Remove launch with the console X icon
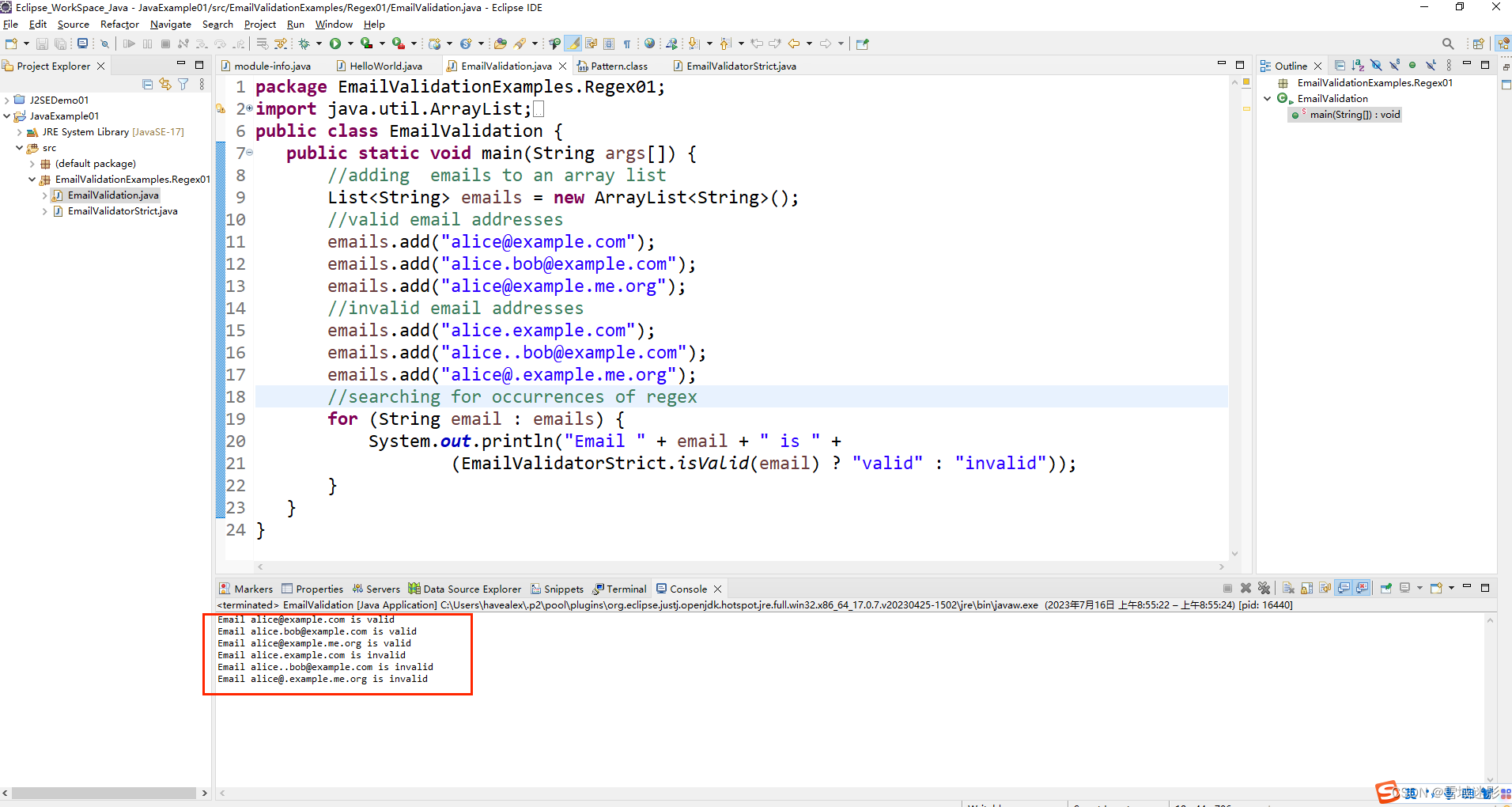 pyautogui.click(x=1246, y=588)
